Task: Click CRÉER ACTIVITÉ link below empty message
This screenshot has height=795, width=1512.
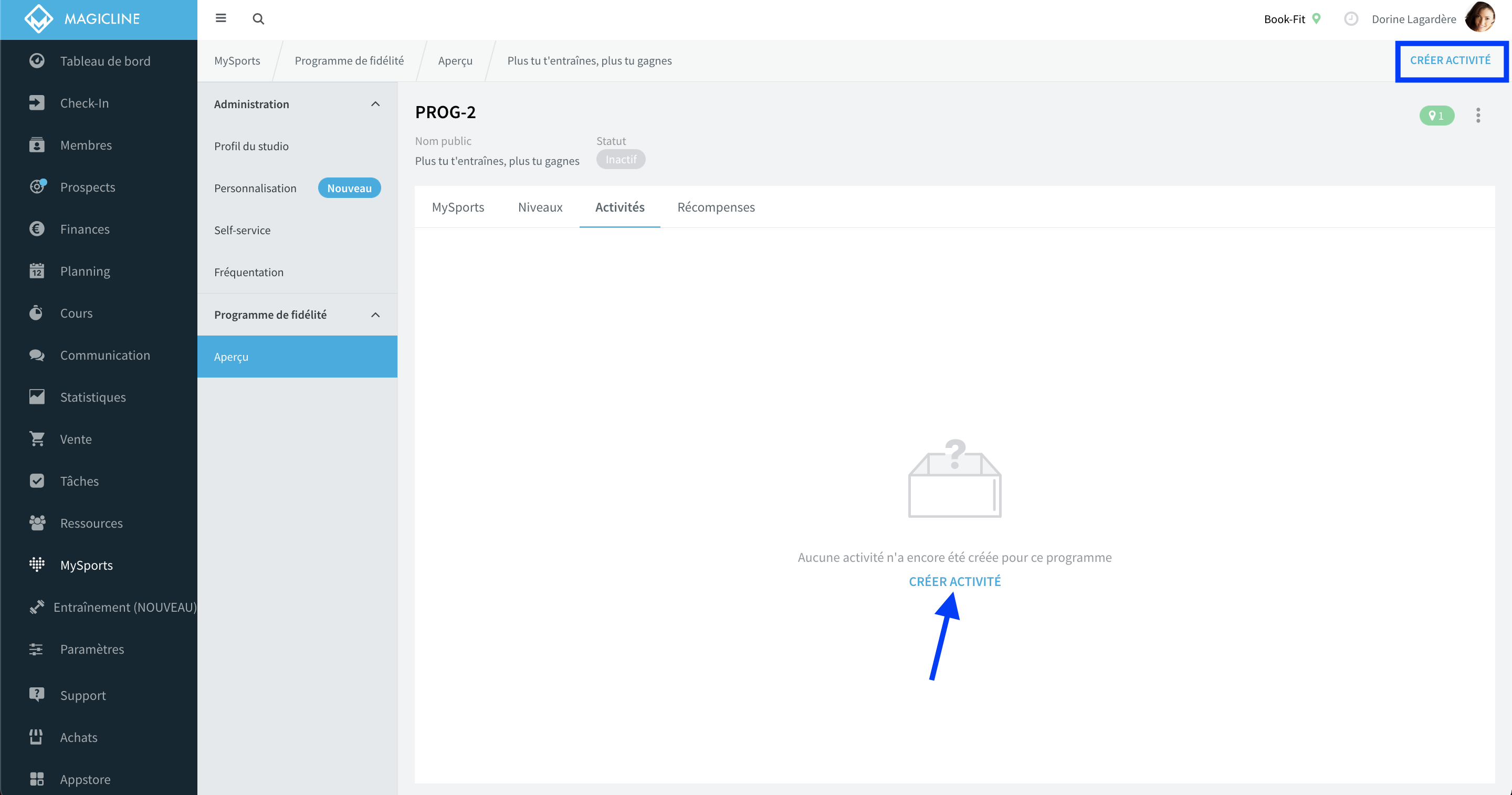Action: pos(954,581)
